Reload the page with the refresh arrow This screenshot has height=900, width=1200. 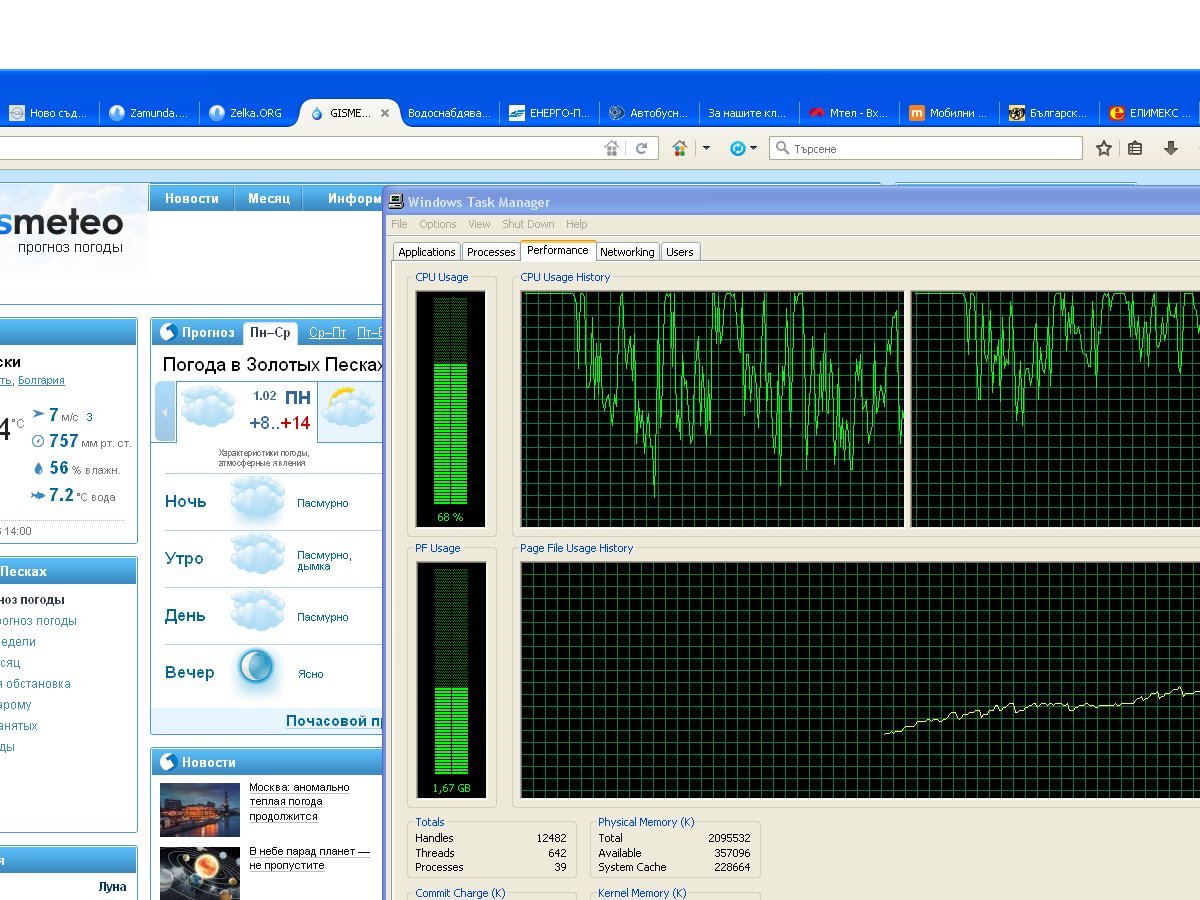(x=642, y=148)
